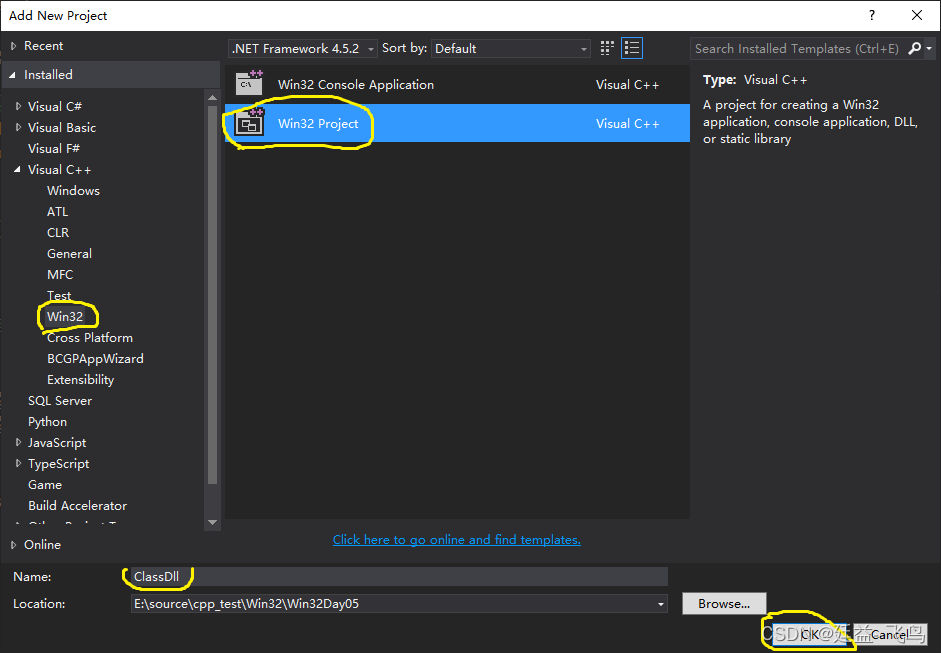Collapse the Visual C++ tree node

(18, 170)
